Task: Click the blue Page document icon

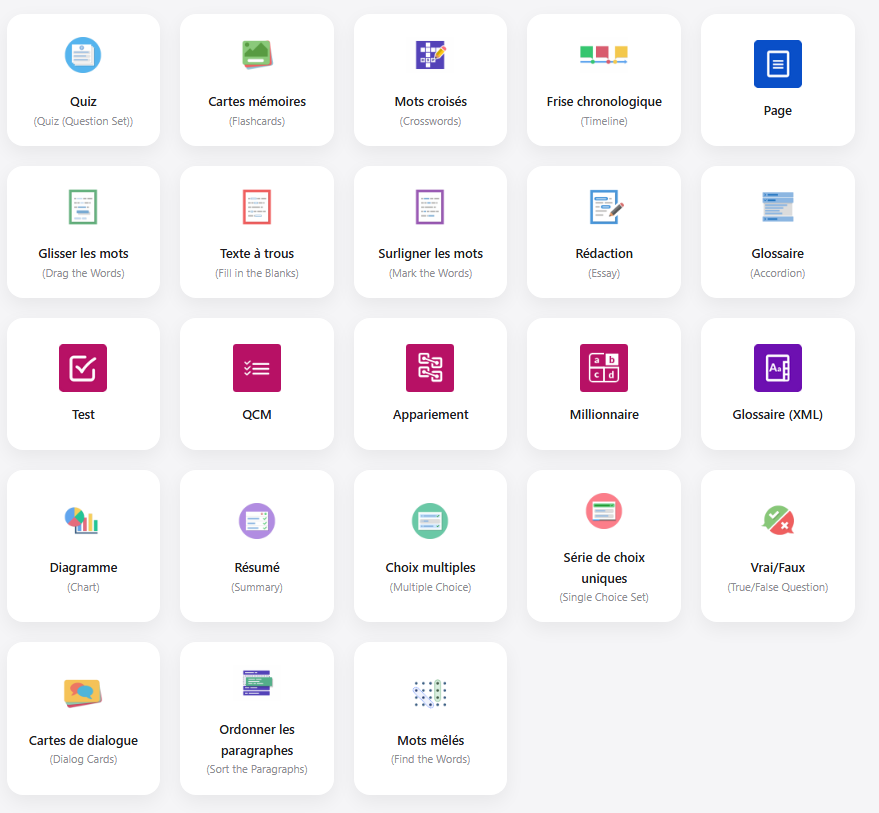Action: pos(777,64)
